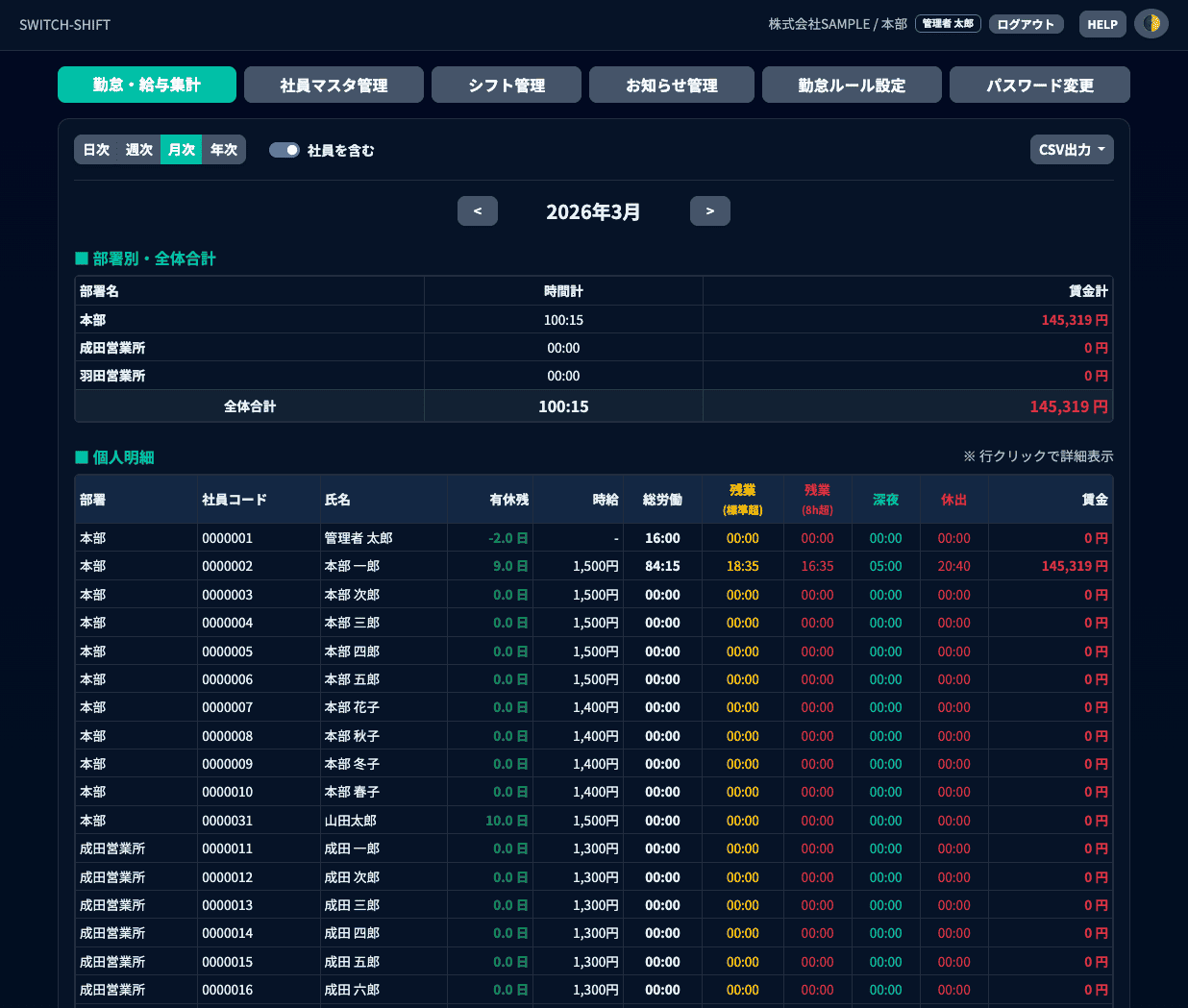Toggle dark/light theme moon icon

pyautogui.click(x=1151, y=24)
